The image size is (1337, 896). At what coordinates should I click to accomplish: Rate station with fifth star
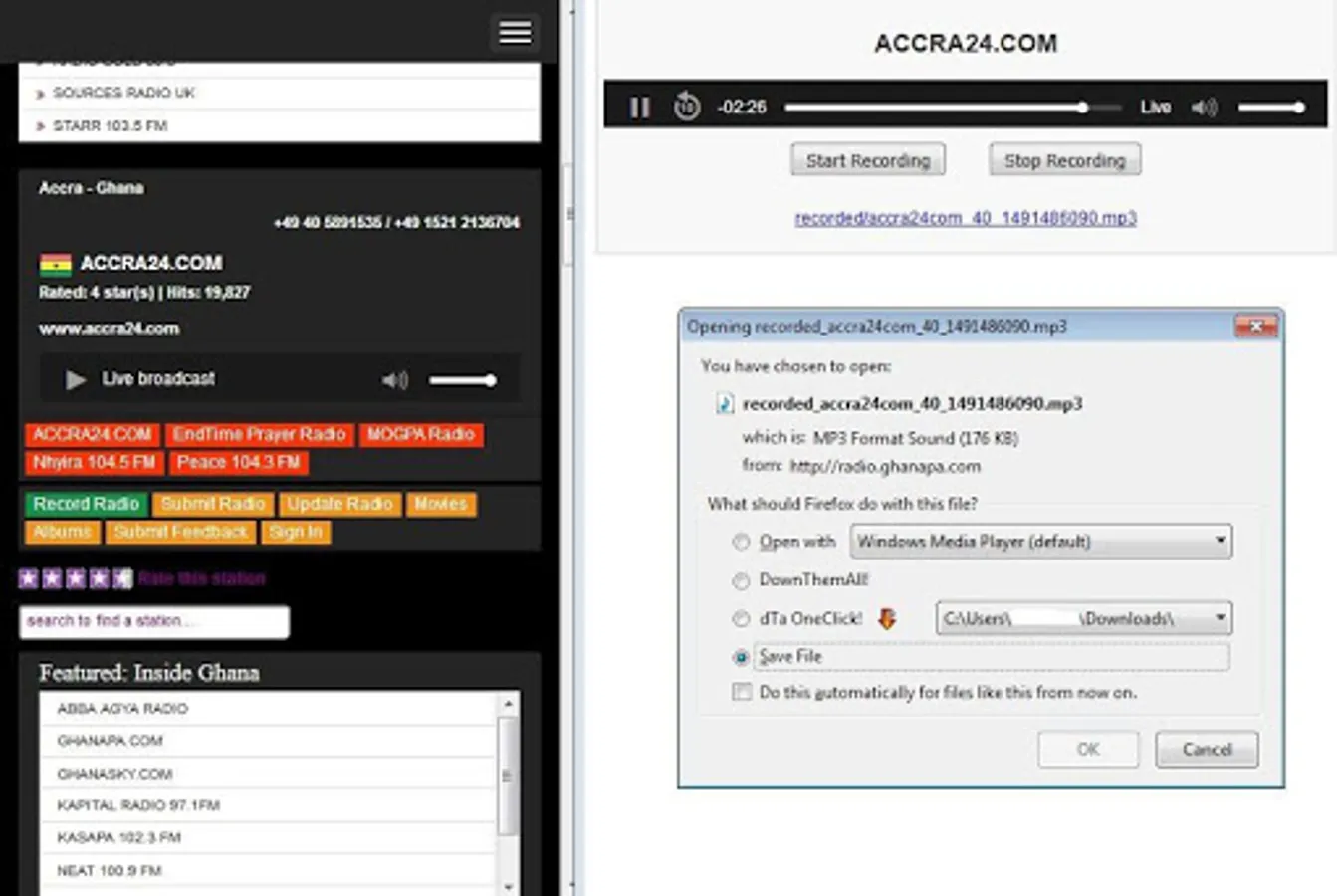click(x=122, y=578)
